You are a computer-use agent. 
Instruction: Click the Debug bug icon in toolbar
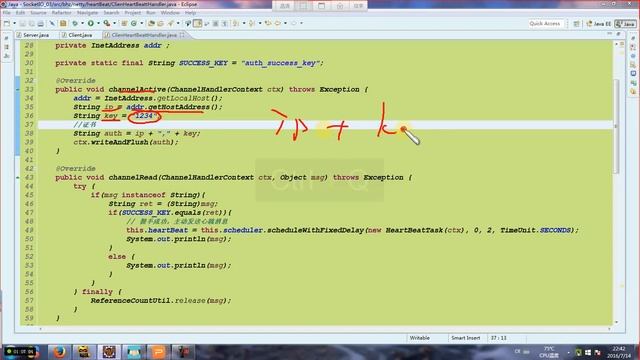click(75, 23)
